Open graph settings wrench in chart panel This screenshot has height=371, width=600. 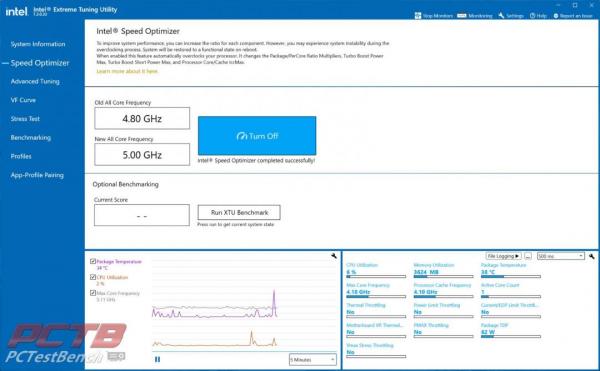(334, 256)
